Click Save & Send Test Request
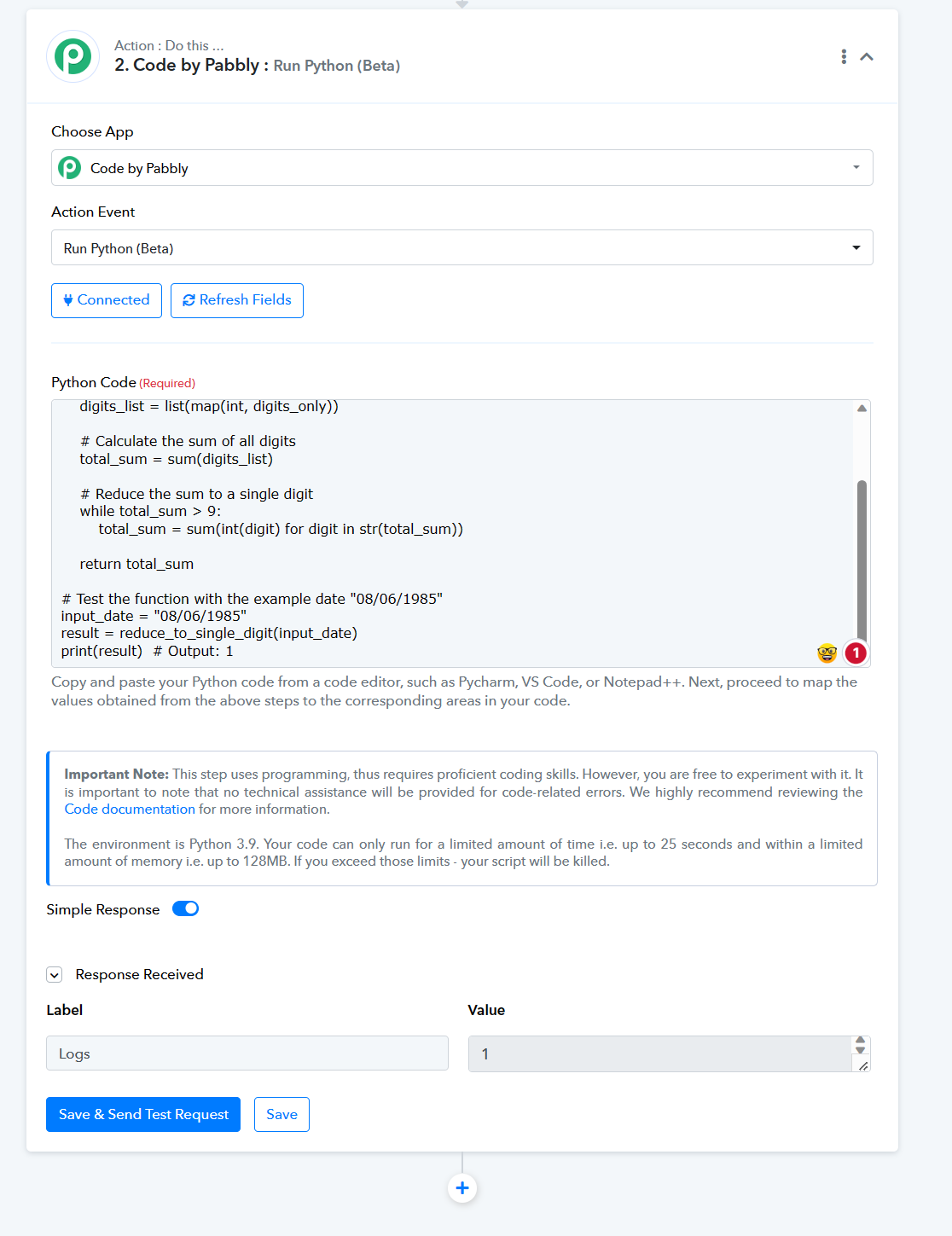Screen dimensions: 952x1236 pyautogui.click(x=143, y=1115)
